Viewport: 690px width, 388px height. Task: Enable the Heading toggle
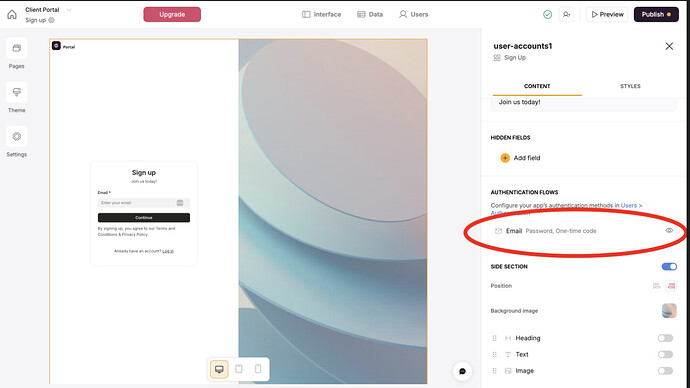point(665,338)
